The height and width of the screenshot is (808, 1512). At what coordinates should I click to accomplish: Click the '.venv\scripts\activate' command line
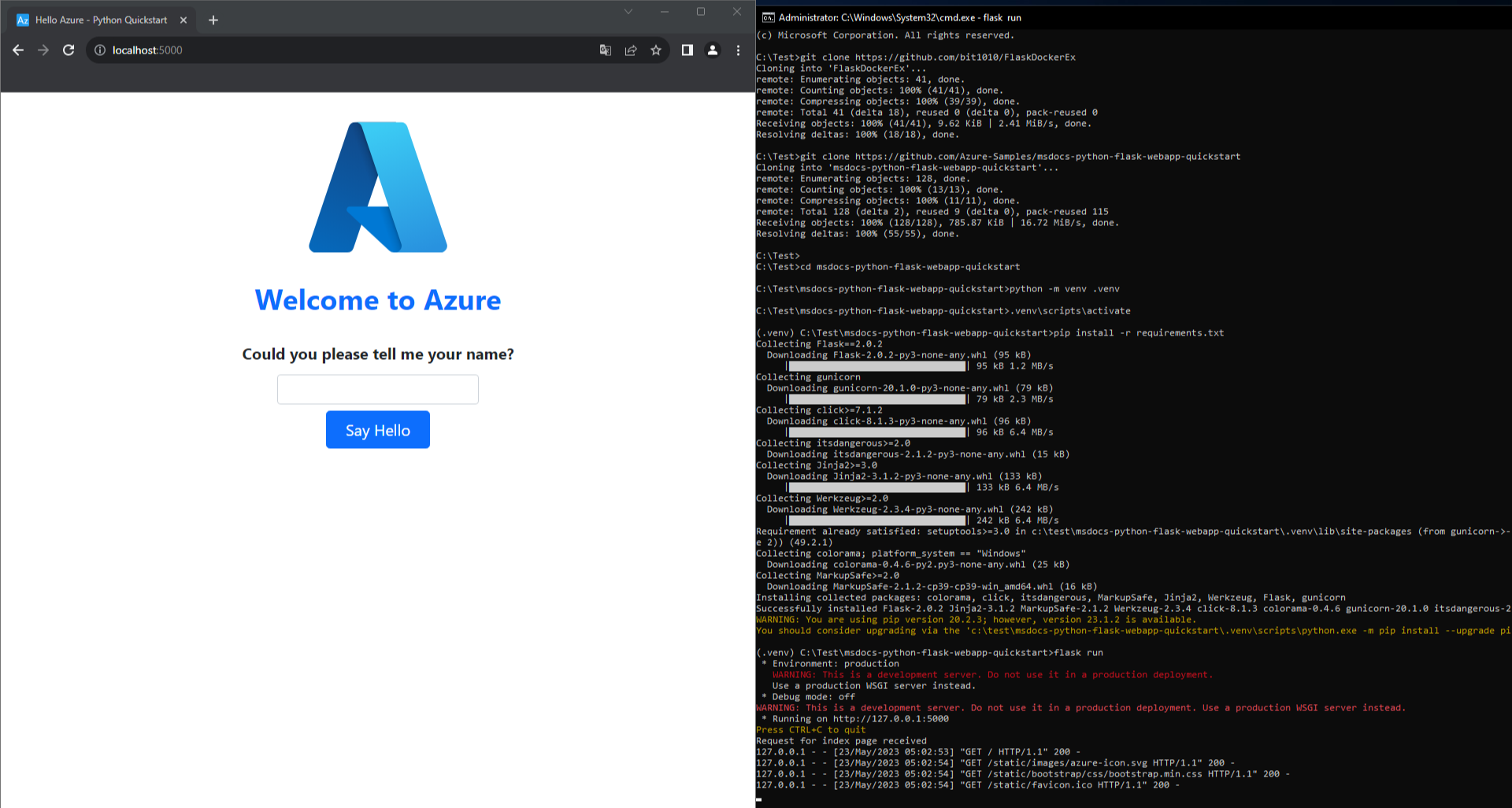coord(943,311)
